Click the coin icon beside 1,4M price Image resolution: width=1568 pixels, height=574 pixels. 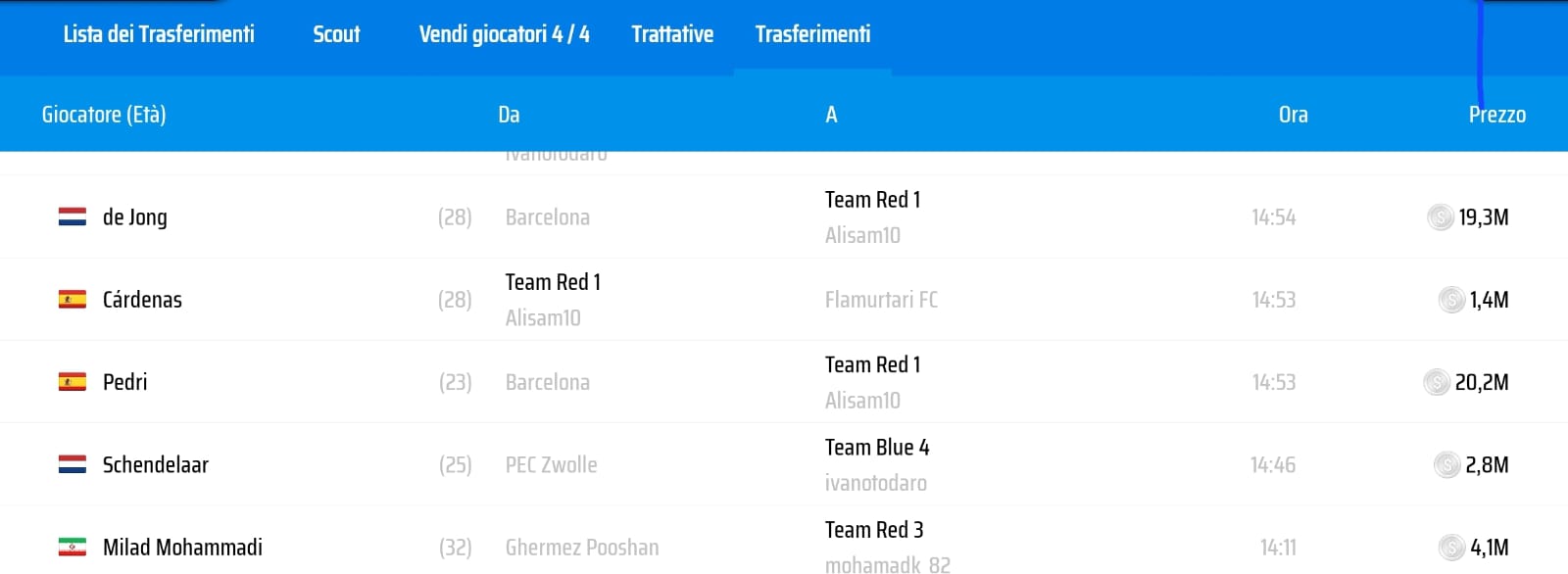click(x=1450, y=300)
